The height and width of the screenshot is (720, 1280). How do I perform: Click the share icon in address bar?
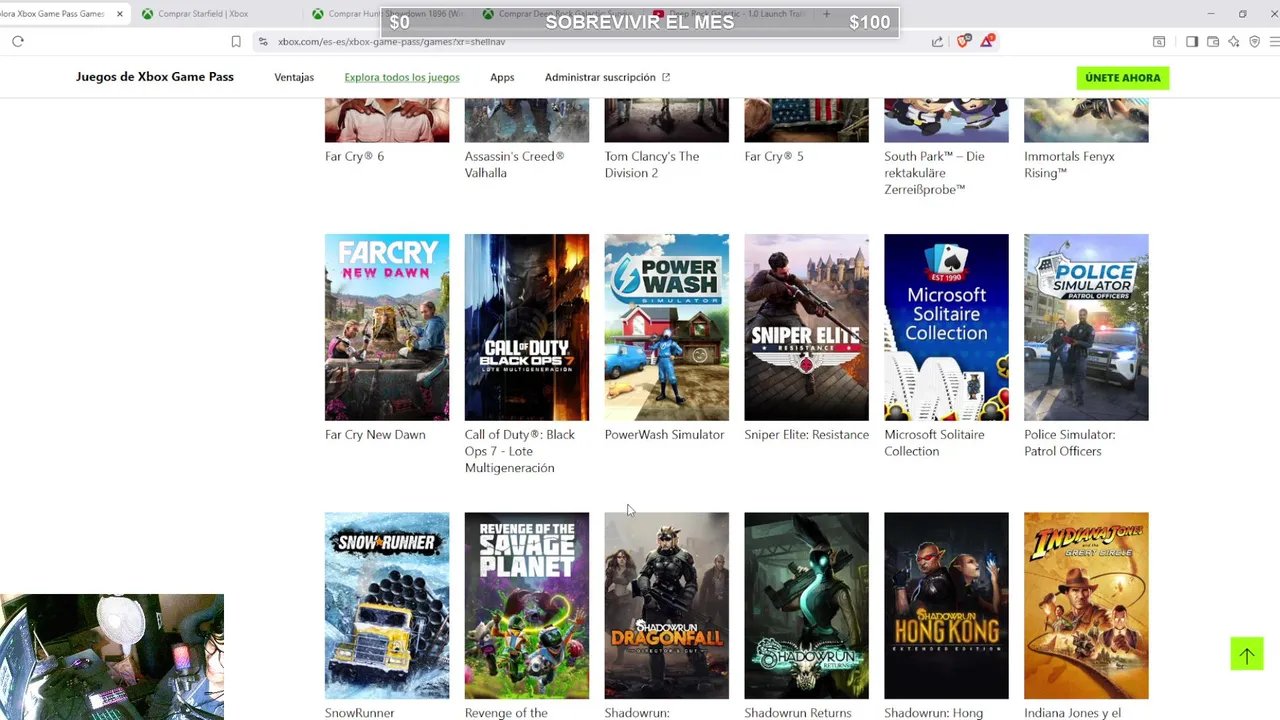point(937,41)
